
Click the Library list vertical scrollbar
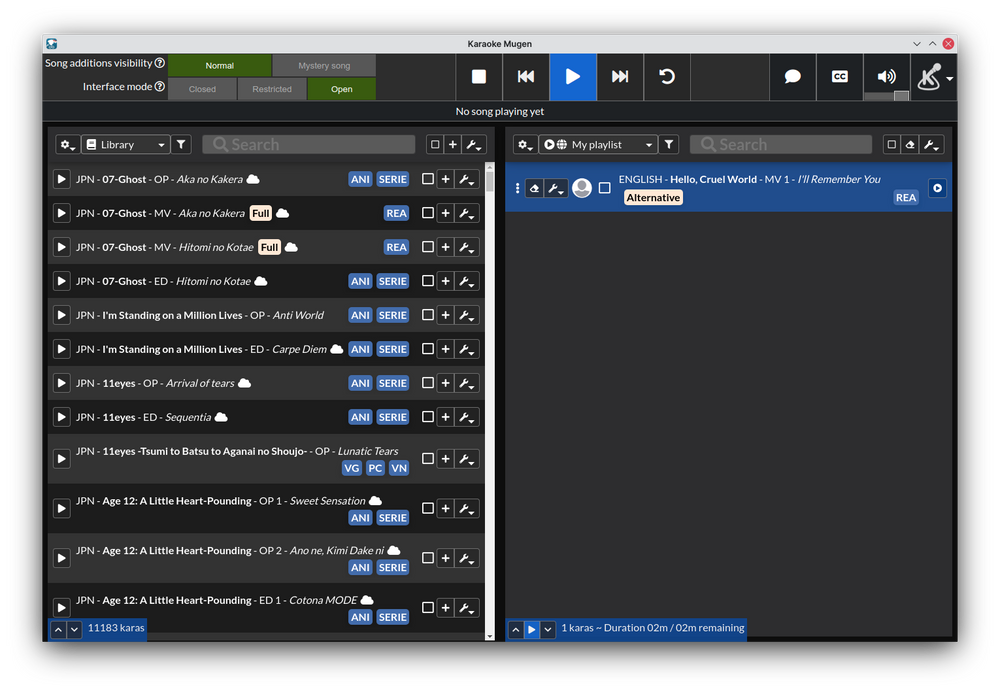tap(490, 401)
